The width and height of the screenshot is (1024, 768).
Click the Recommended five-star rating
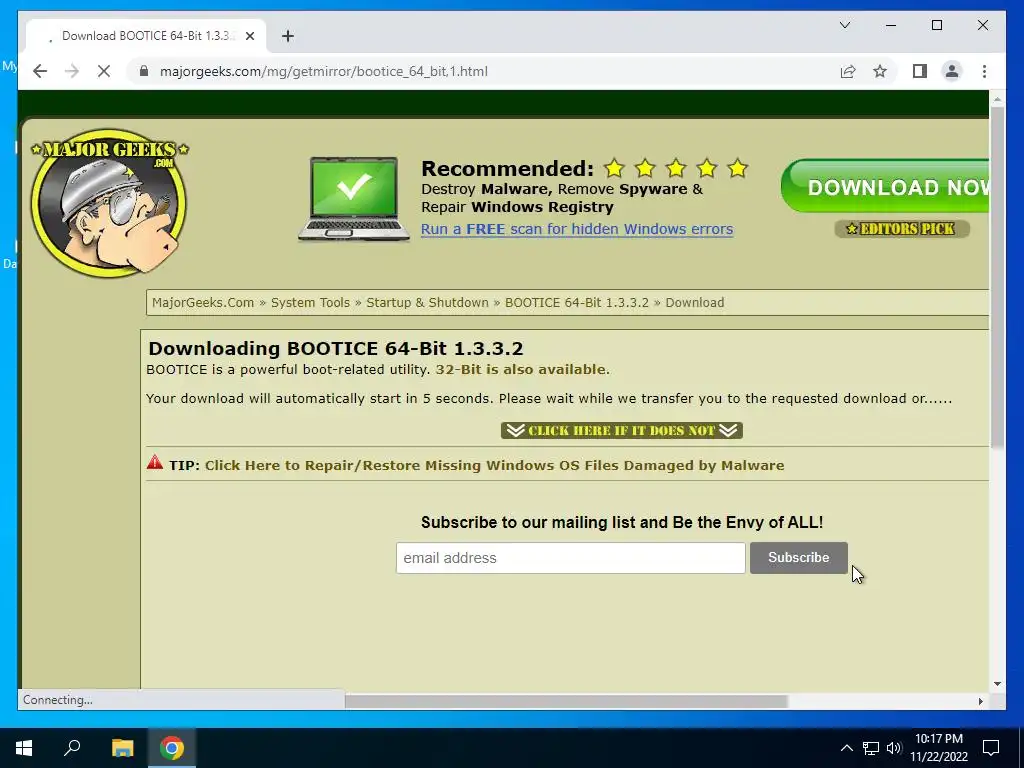tap(675, 168)
